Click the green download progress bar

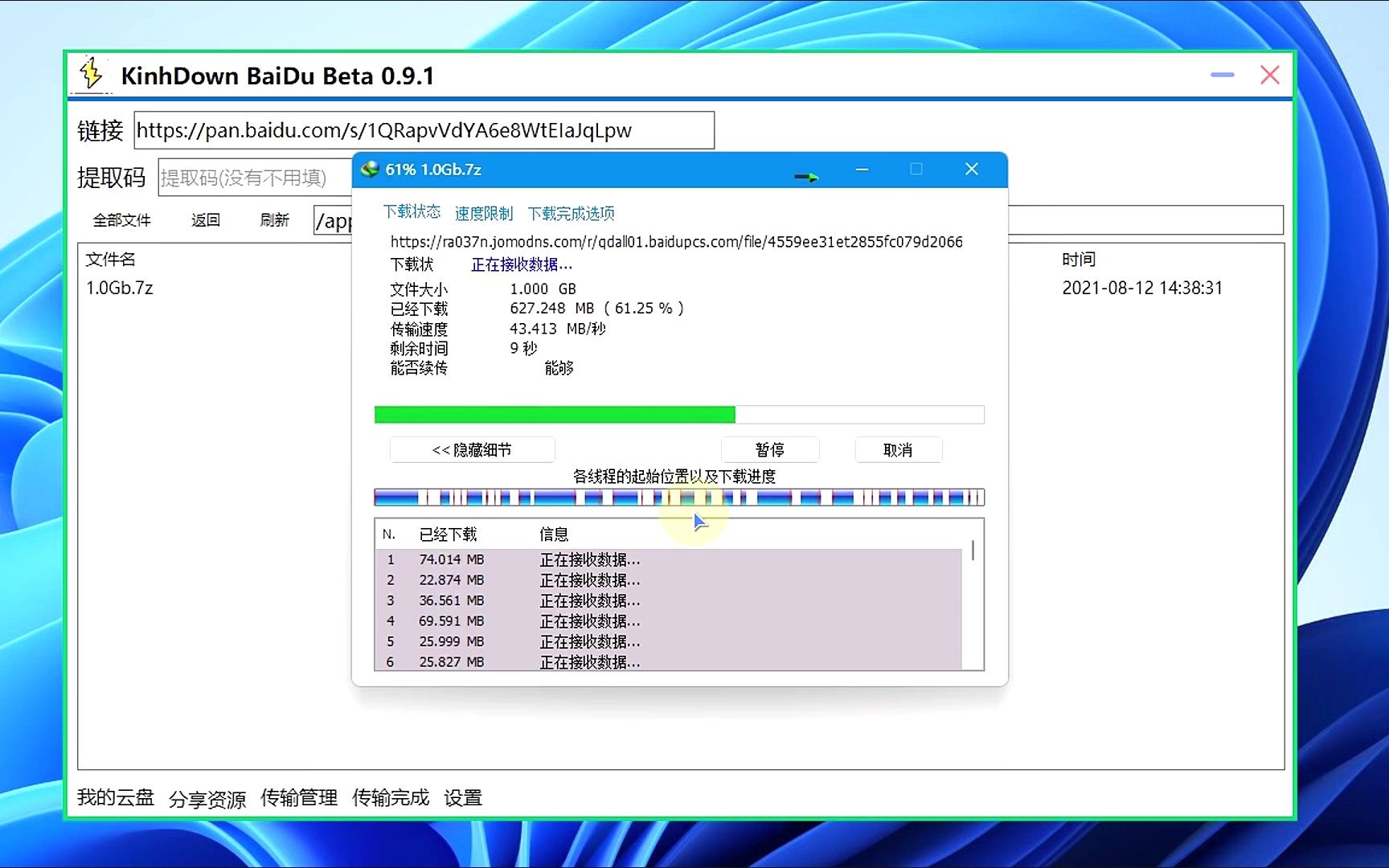679,415
